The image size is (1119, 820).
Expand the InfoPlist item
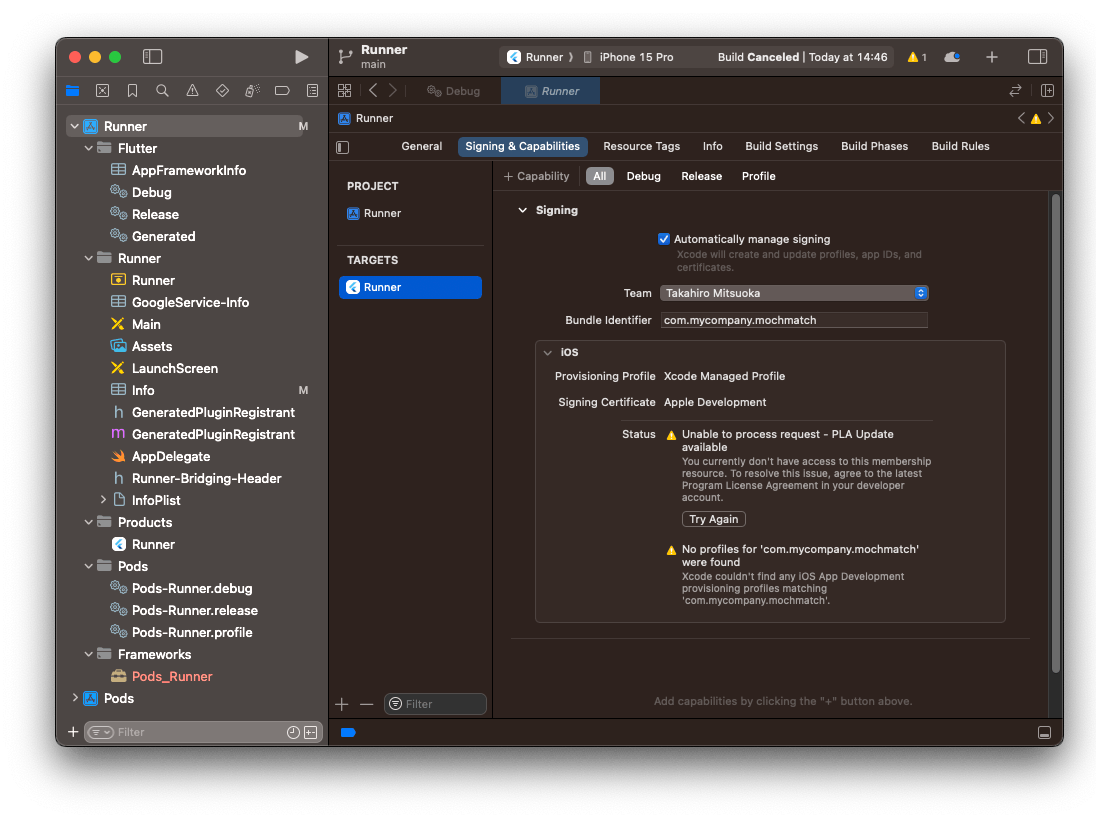coord(103,500)
